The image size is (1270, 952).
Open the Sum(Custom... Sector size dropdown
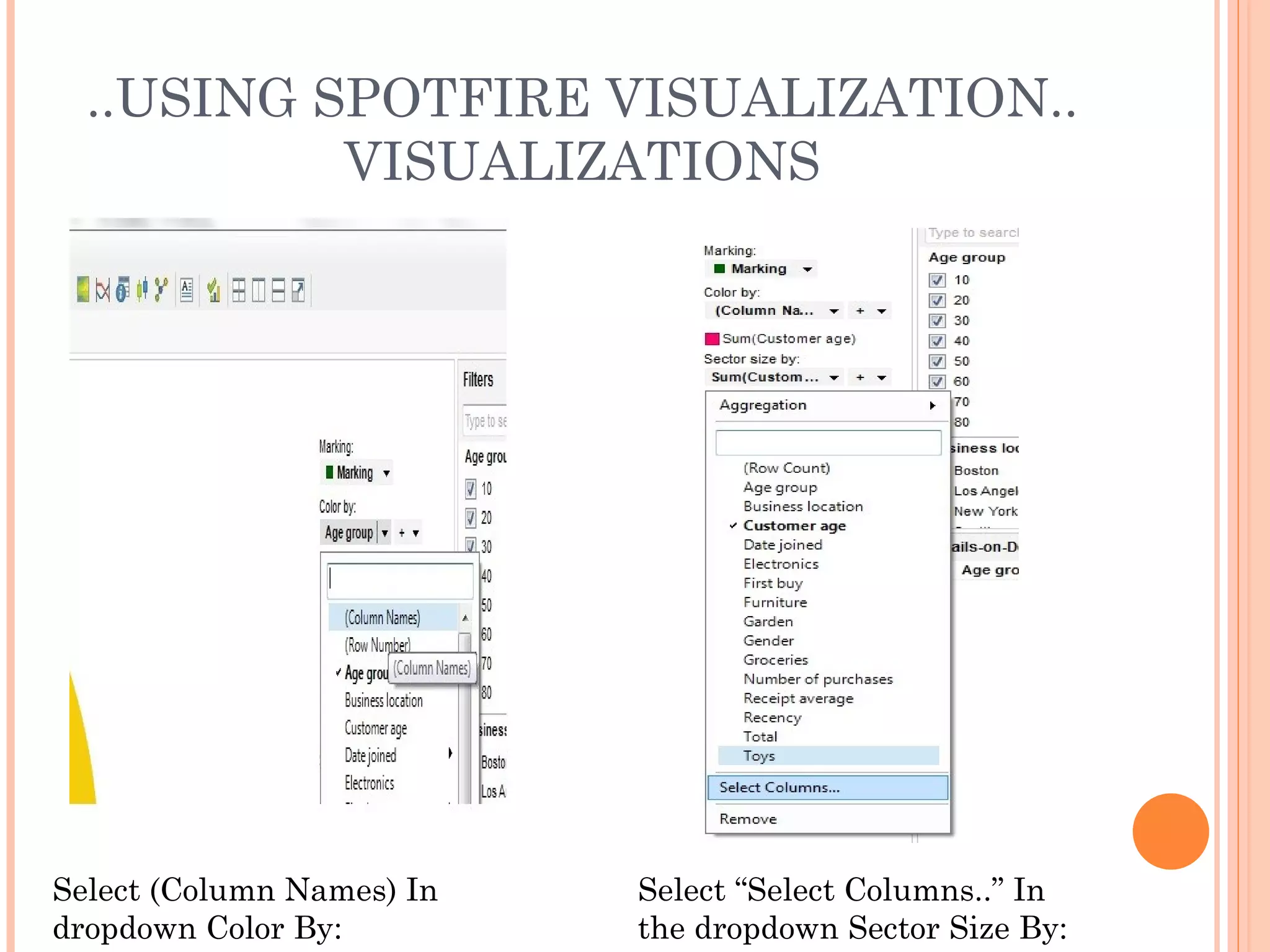pos(834,377)
